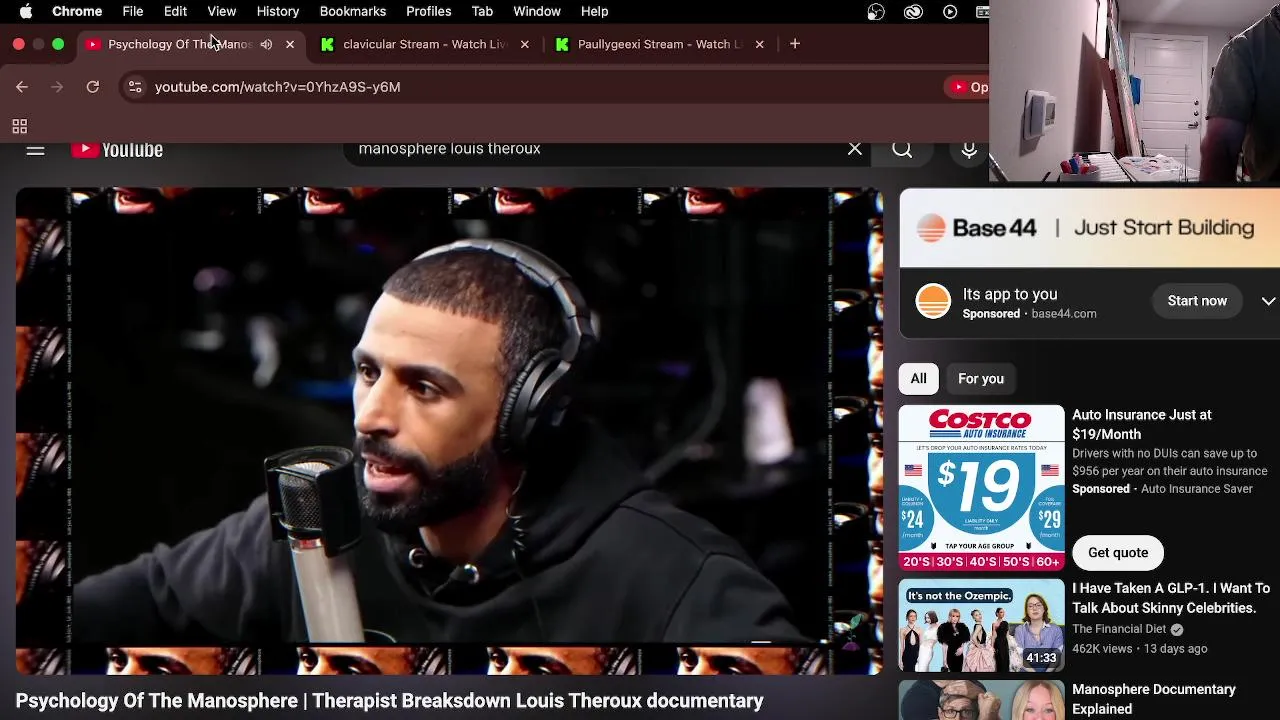1280x720 pixels.
Task: Mute the audio icon on YouTube tab
Action: click(x=266, y=44)
